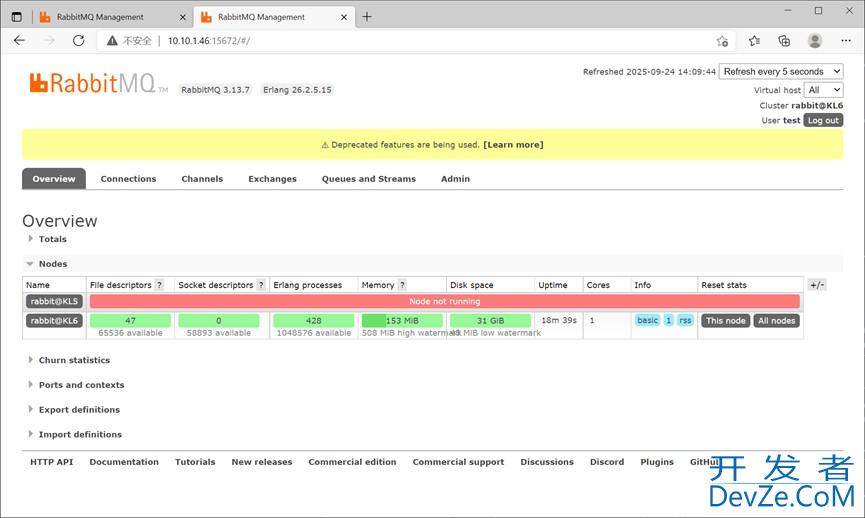
Task: Open the Learn more link
Action: pyautogui.click(x=513, y=145)
